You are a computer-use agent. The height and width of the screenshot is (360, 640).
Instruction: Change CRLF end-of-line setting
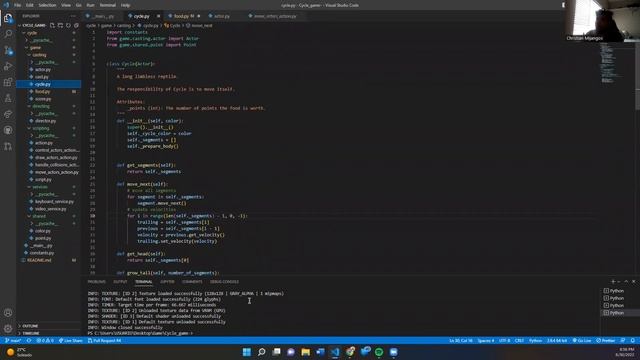pyautogui.click(x=519, y=340)
